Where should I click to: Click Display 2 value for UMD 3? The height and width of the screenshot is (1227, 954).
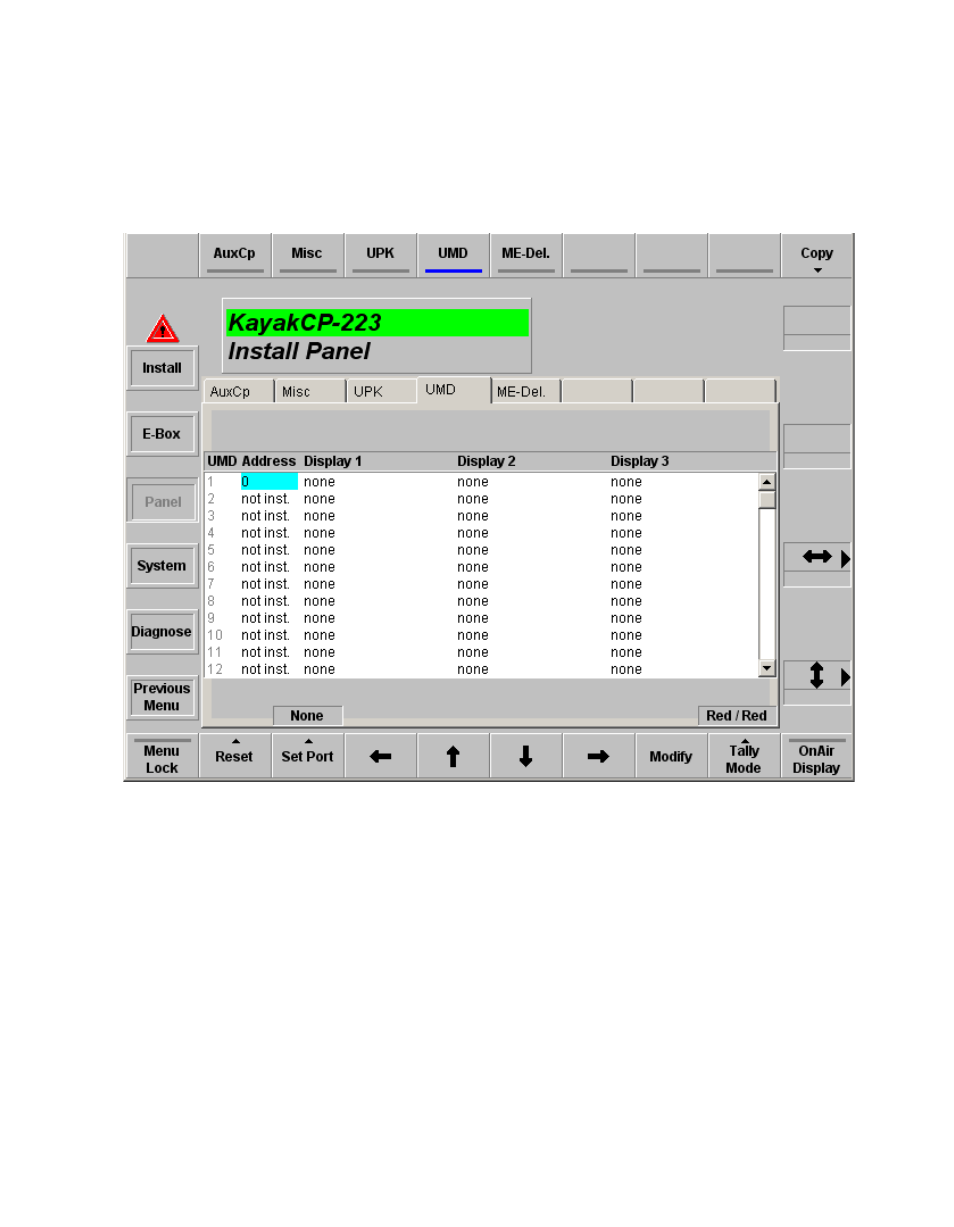coord(473,516)
